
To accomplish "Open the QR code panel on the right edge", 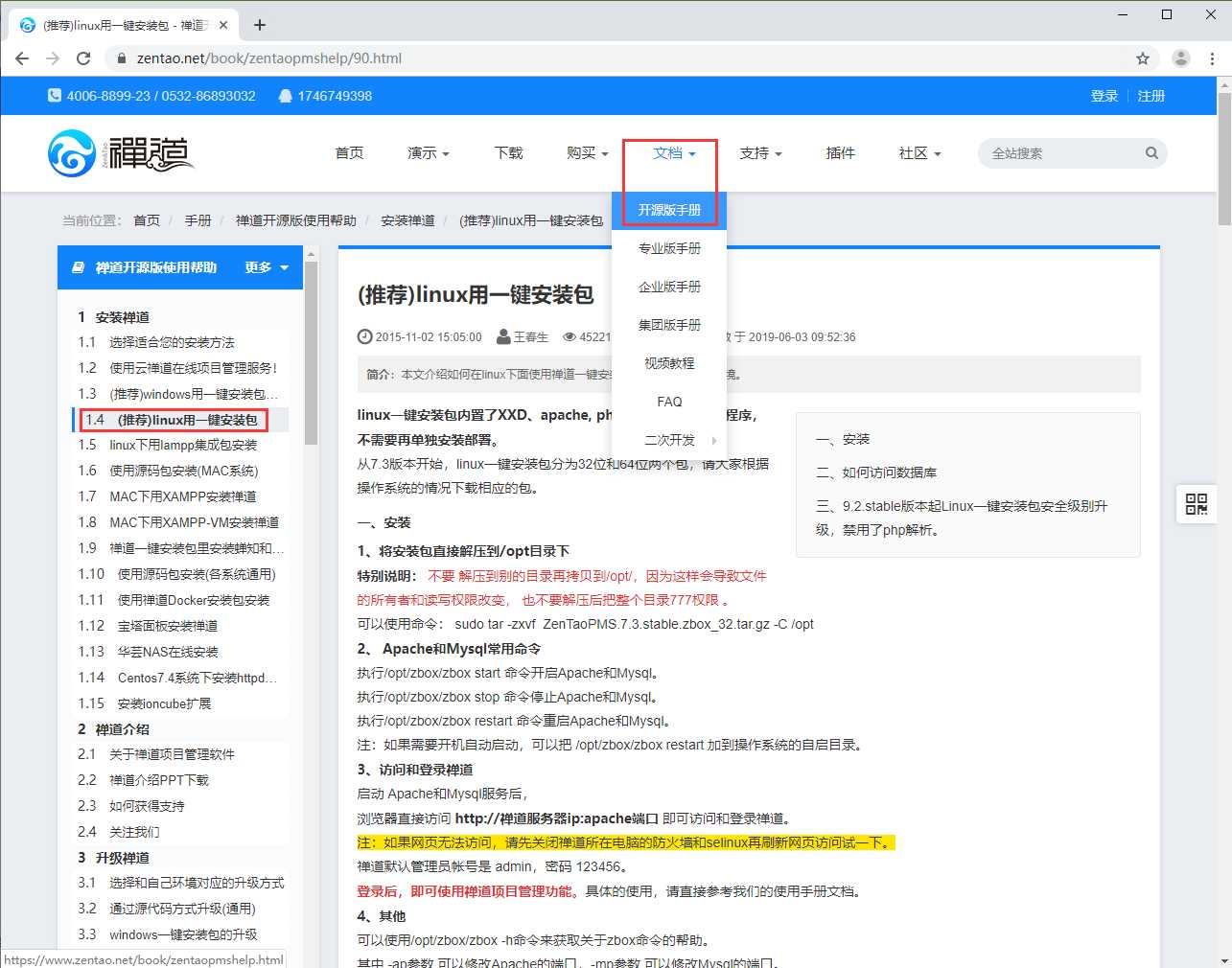I will click(x=1196, y=503).
